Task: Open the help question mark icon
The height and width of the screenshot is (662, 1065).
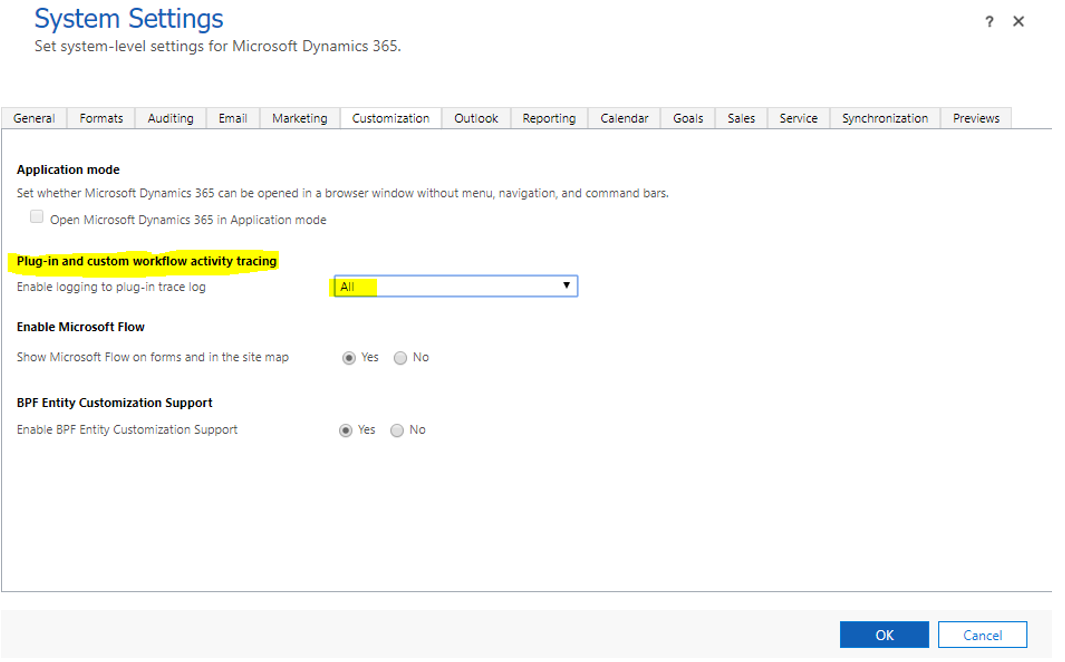Action: click(x=989, y=22)
